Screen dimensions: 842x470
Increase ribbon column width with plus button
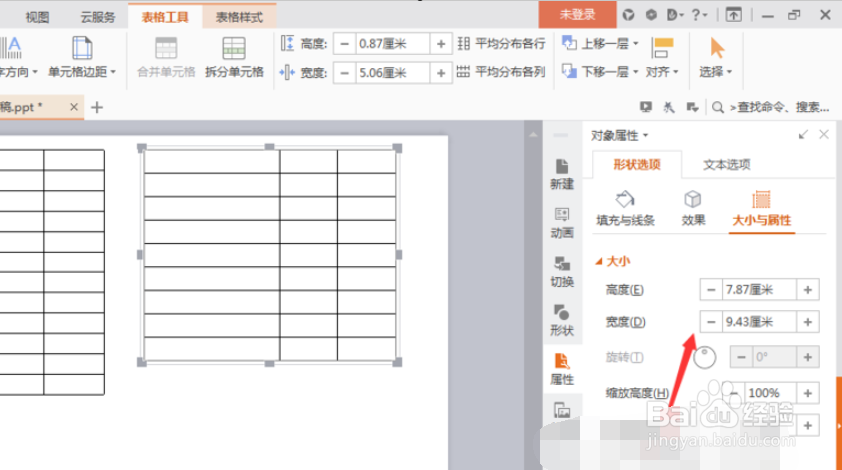point(441,73)
